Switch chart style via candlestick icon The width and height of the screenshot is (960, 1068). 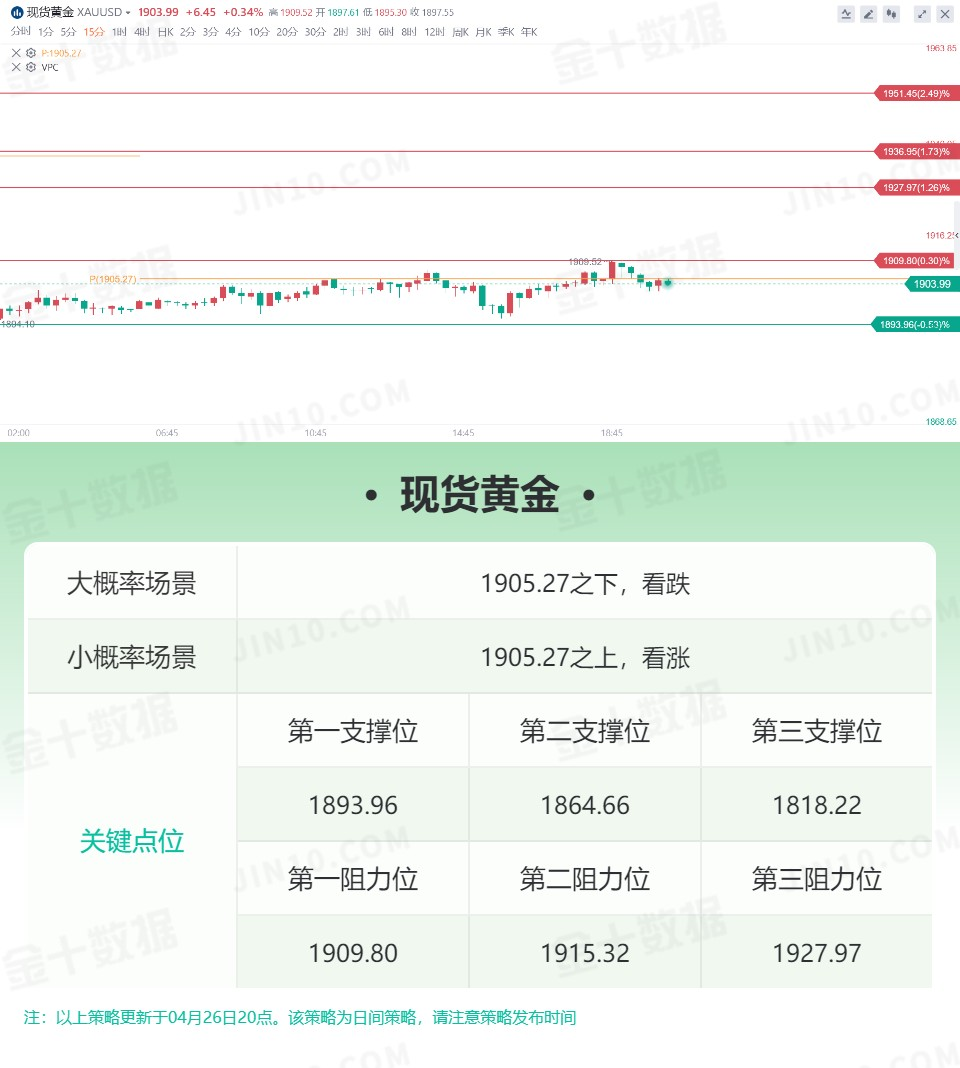coord(891,14)
